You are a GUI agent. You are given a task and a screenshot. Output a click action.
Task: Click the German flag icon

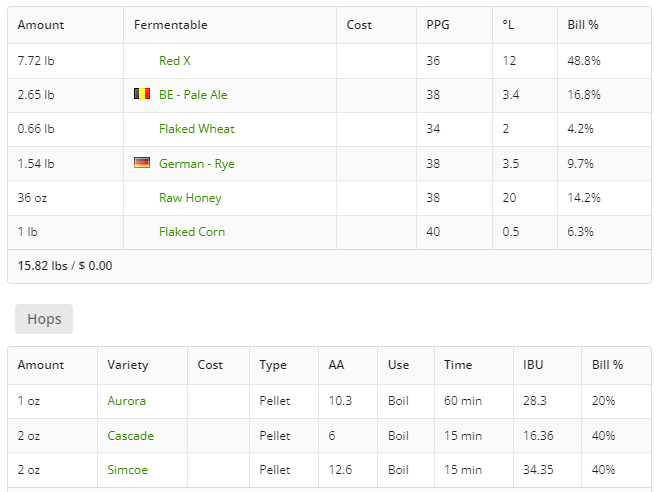[x=142, y=162]
